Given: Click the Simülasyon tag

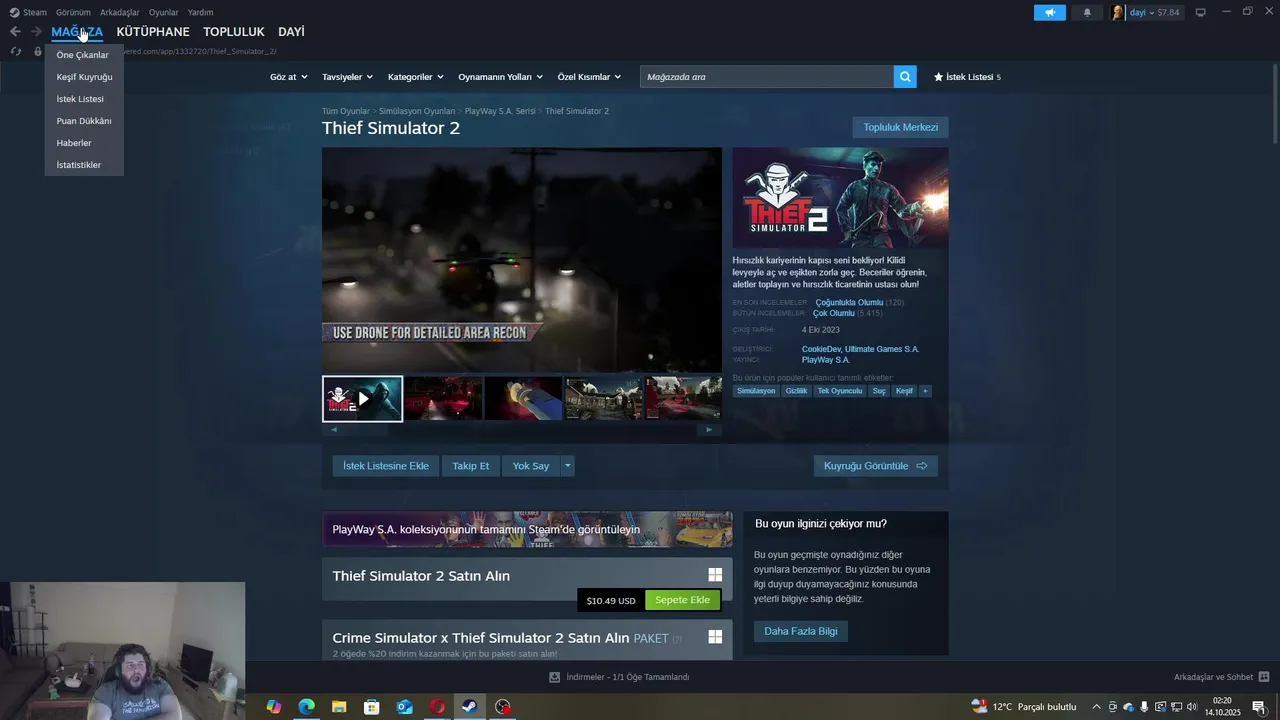Looking at the screenshot, I should [x=756, y=391].
